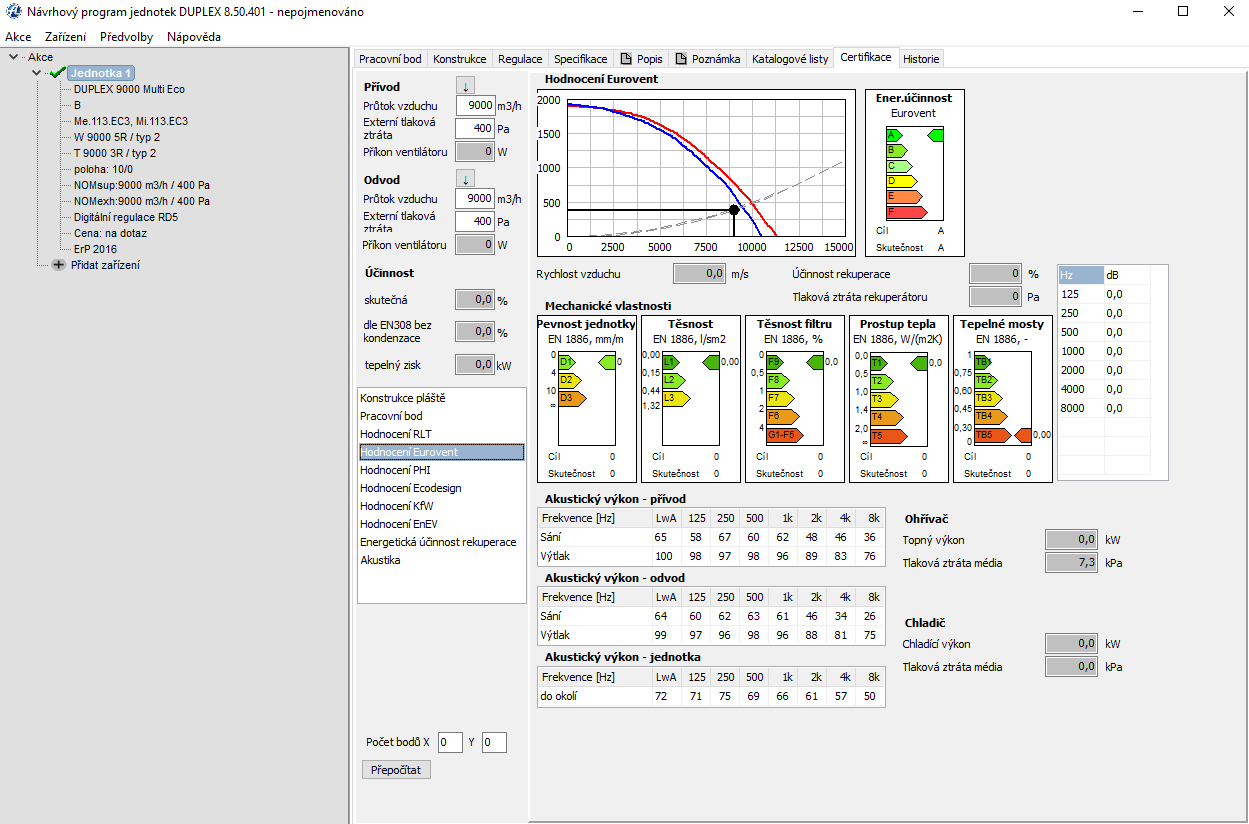Click the Přepočítat button
The height and width of the screenshot is (824, 1249).
[396, 770]
